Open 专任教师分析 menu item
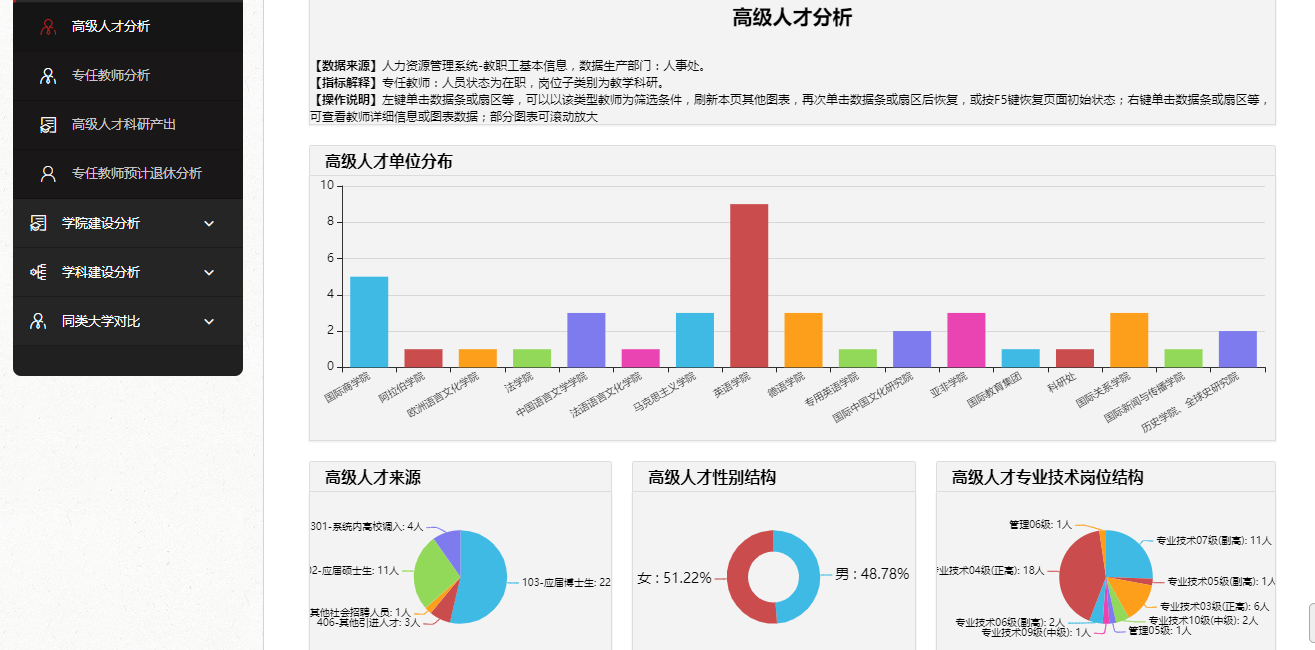This screenshot has width=1315, height=650. click(111, 76)
